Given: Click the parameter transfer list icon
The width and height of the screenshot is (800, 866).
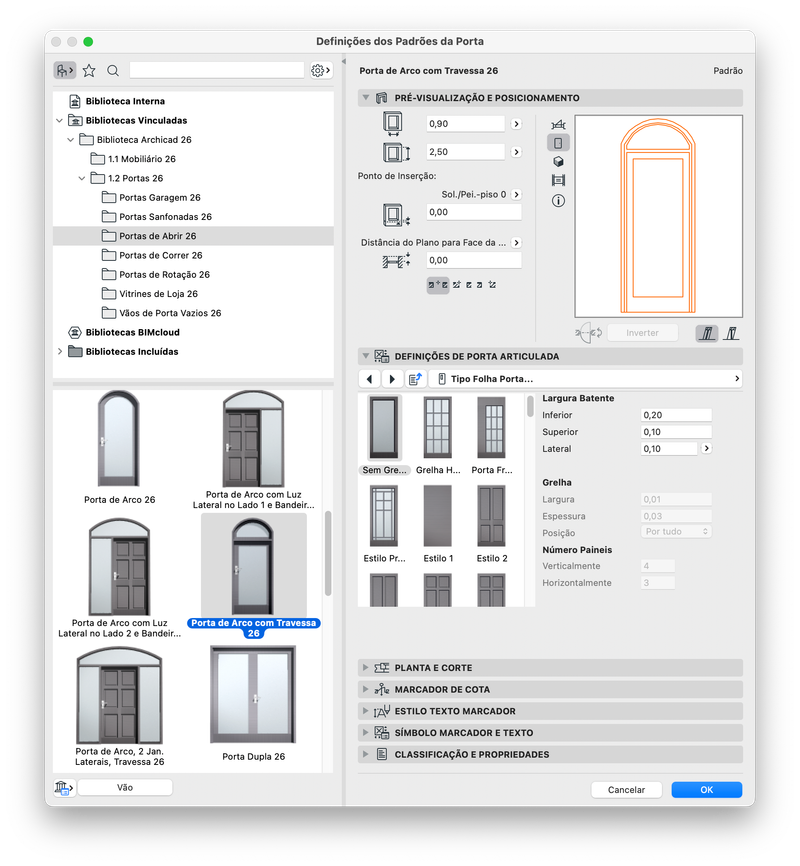Looking at the screenshot, I should tap(414, 379).
